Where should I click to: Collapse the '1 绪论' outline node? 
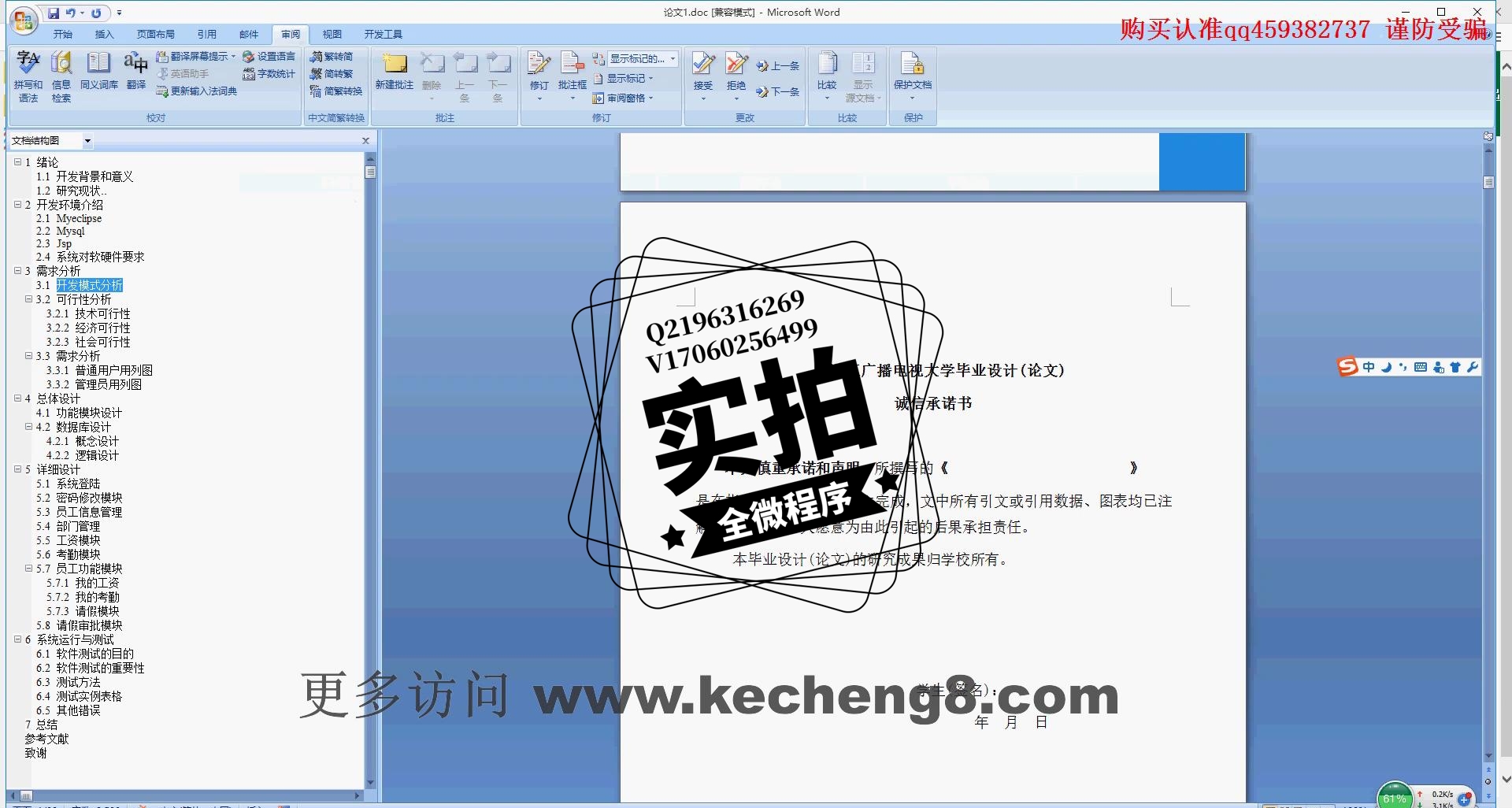click(x=17, y=161)
